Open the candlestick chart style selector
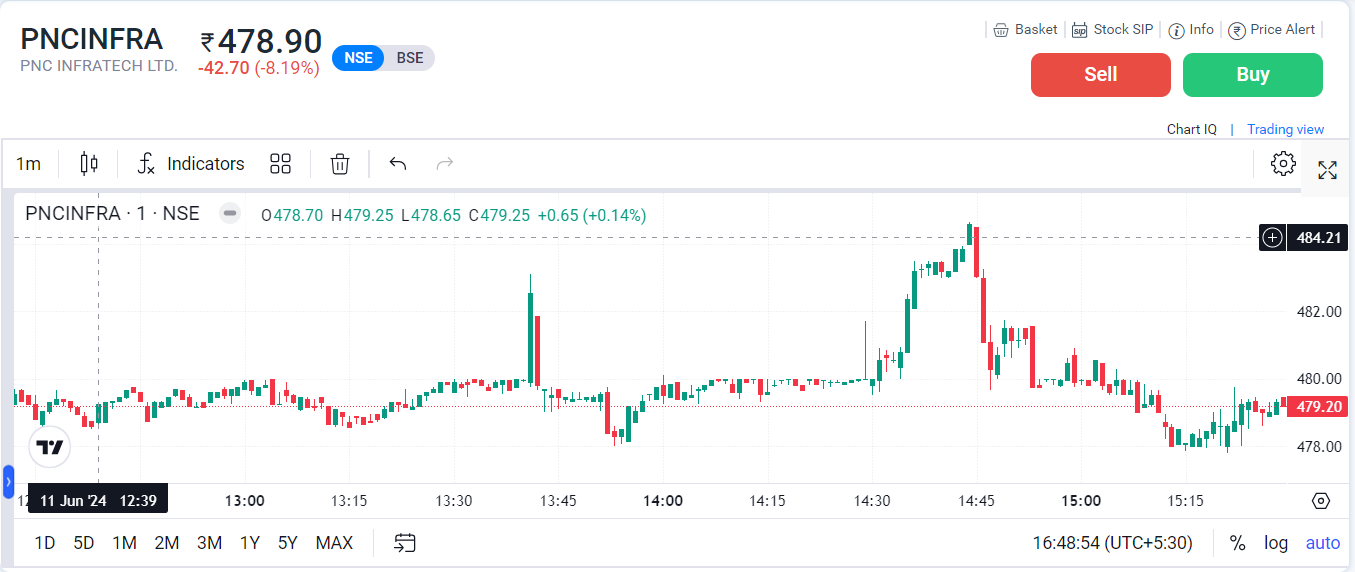 coord(89,164)
